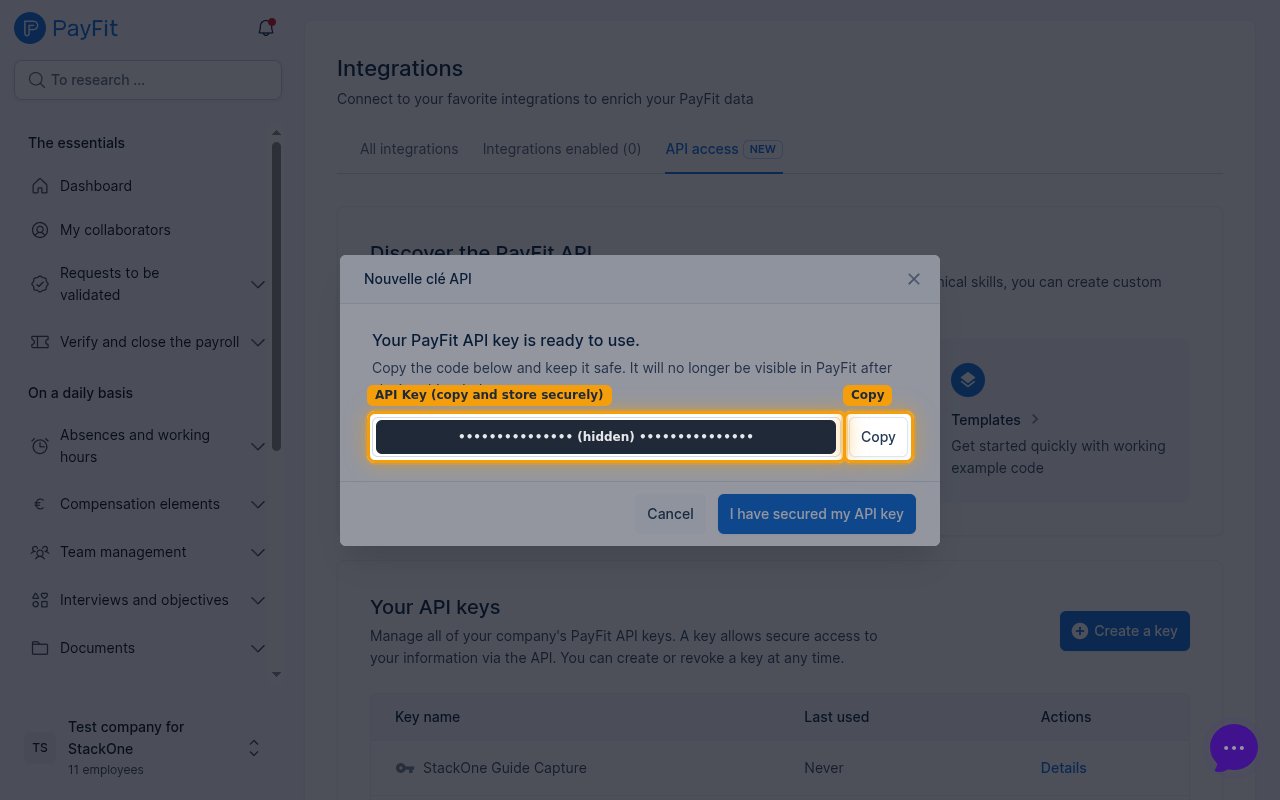Click the PayFit logo icon
The height and width of the screenshot is (800, 1280).
pos(30,28)
